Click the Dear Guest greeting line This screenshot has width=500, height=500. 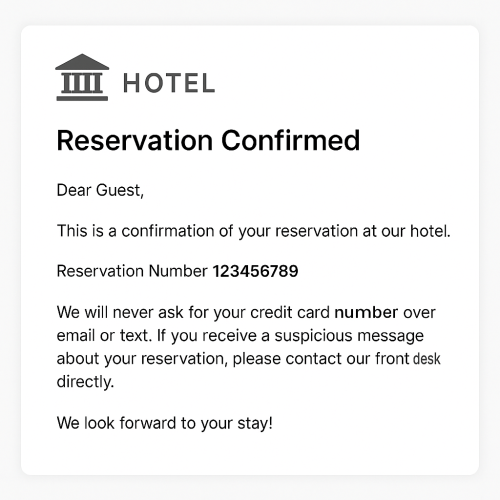coord(100,190)
